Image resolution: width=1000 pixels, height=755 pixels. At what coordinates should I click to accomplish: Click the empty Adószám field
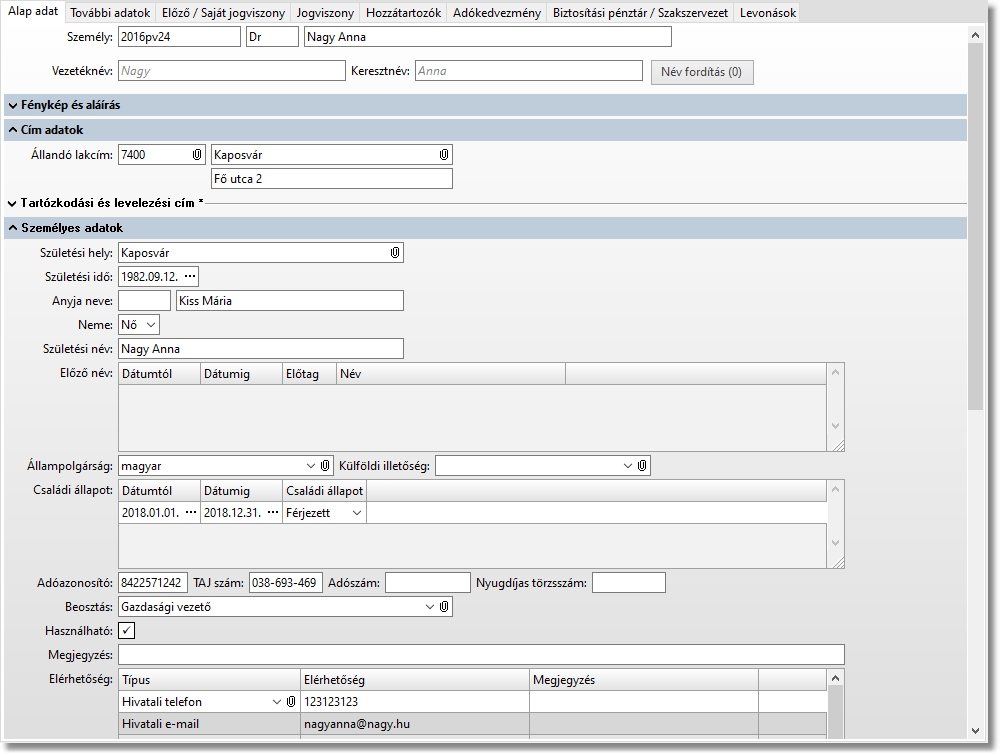coord(428,583)
